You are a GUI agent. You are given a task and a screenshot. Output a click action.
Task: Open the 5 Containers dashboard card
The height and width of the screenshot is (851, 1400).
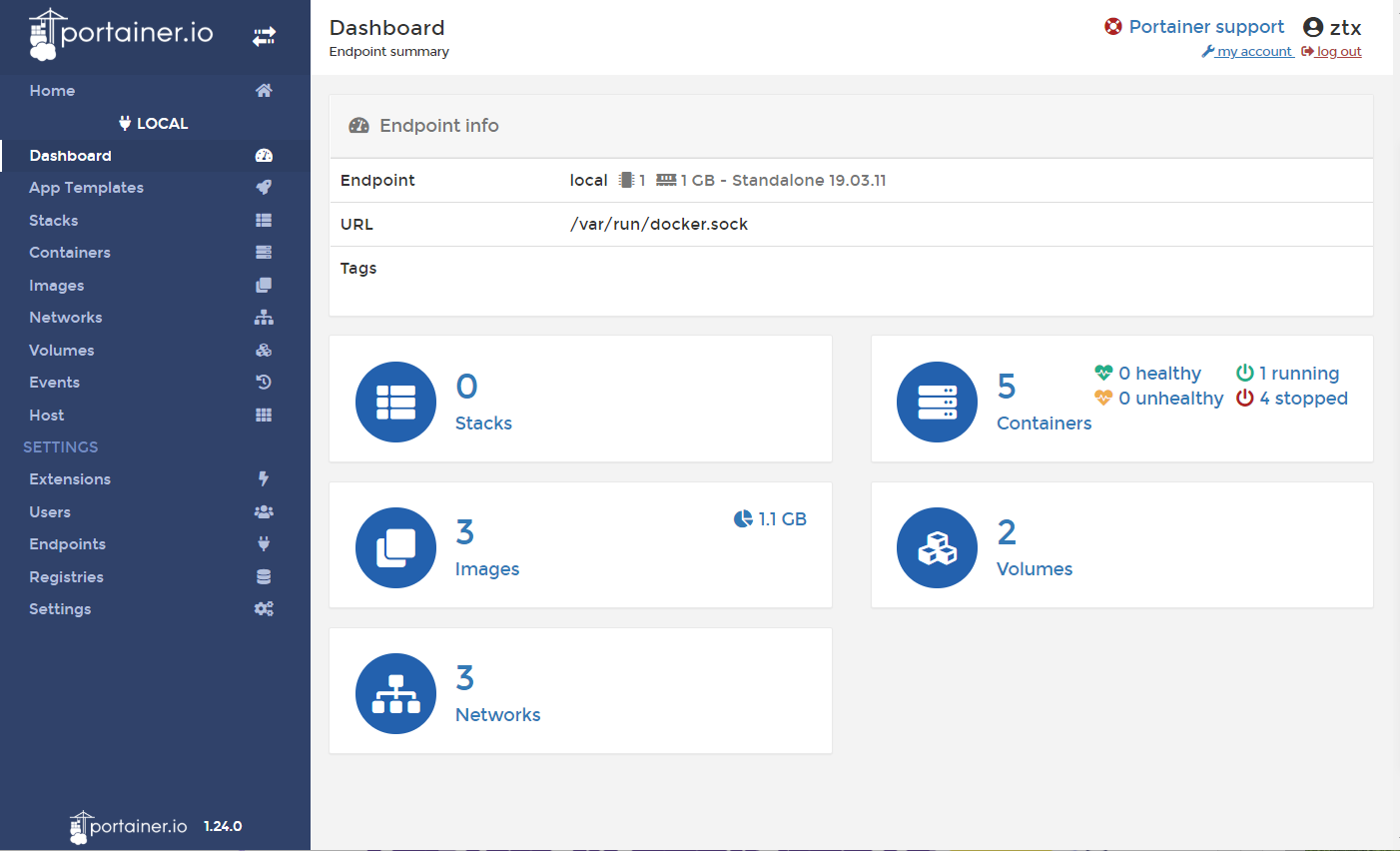coord(1122,399)
